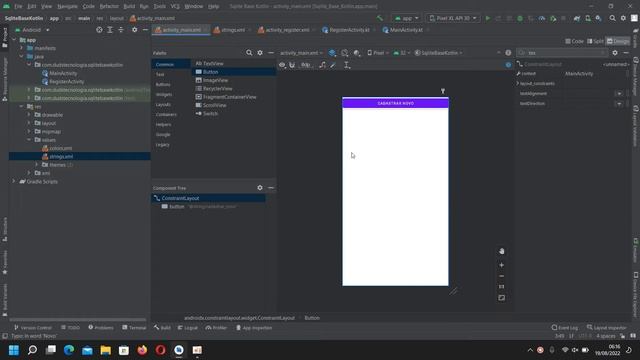Switch editor to Split view mode
Viewport: 640px width, 360px height.
tap(595, 41)
